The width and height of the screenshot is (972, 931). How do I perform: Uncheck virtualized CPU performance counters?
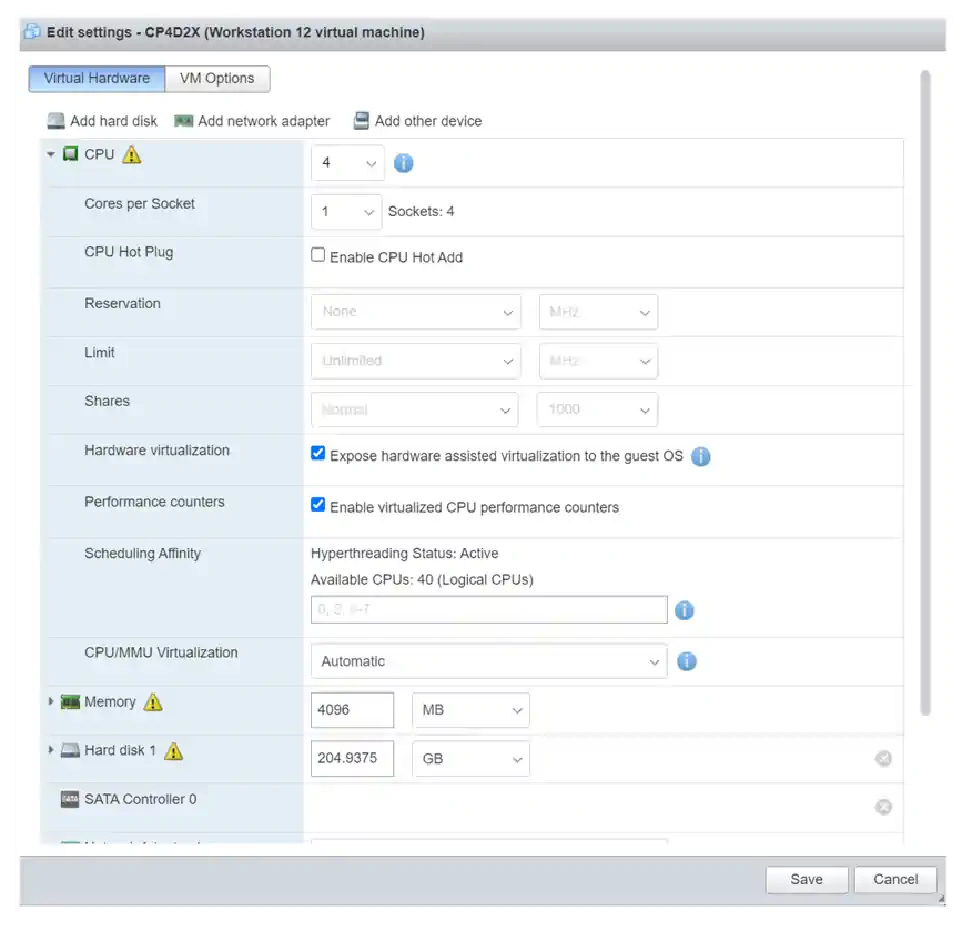point(317,505)
